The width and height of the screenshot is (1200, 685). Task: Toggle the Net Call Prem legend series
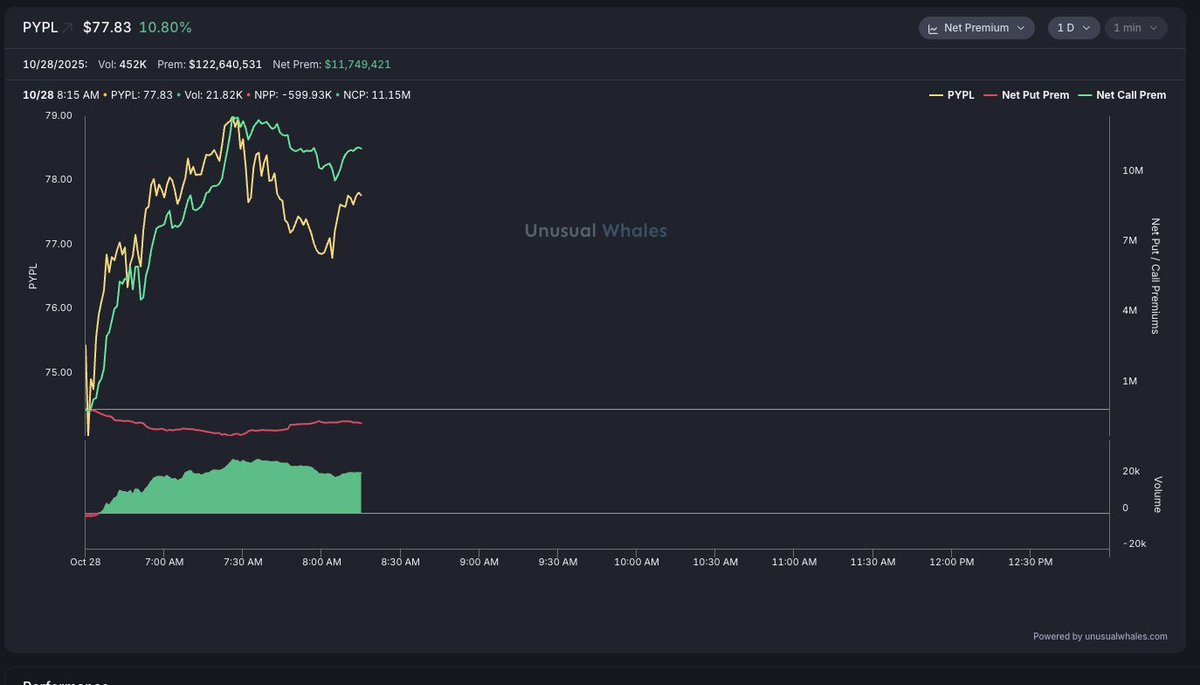point(1122,95)
